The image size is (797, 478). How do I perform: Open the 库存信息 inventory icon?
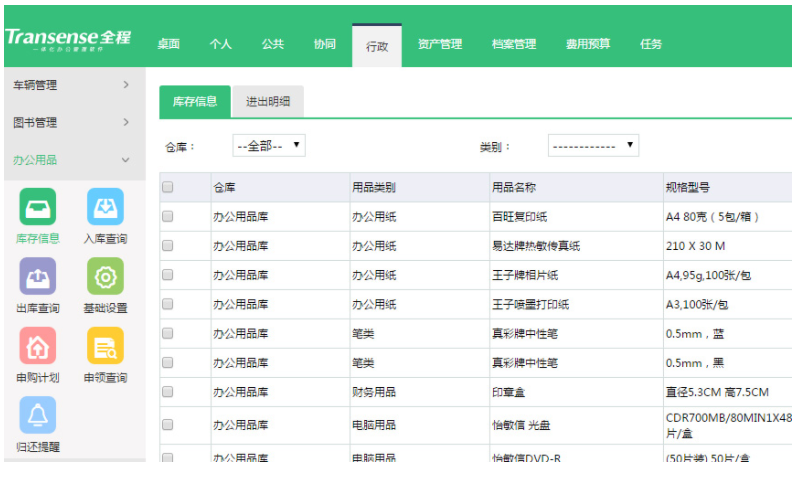pos(38,207)
